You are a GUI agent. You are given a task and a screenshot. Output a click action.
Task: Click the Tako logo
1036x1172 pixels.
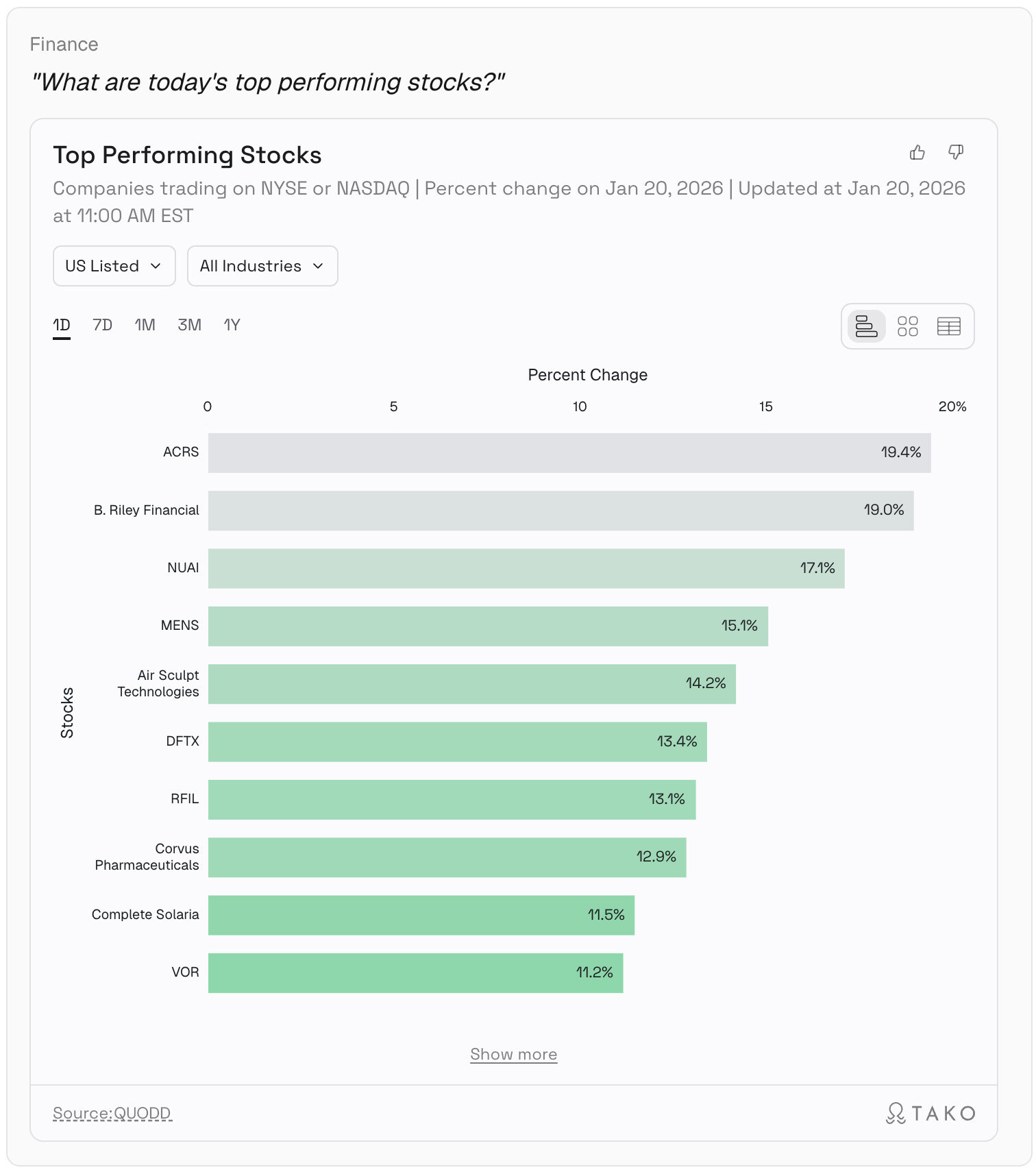(x=930, y=1113)
